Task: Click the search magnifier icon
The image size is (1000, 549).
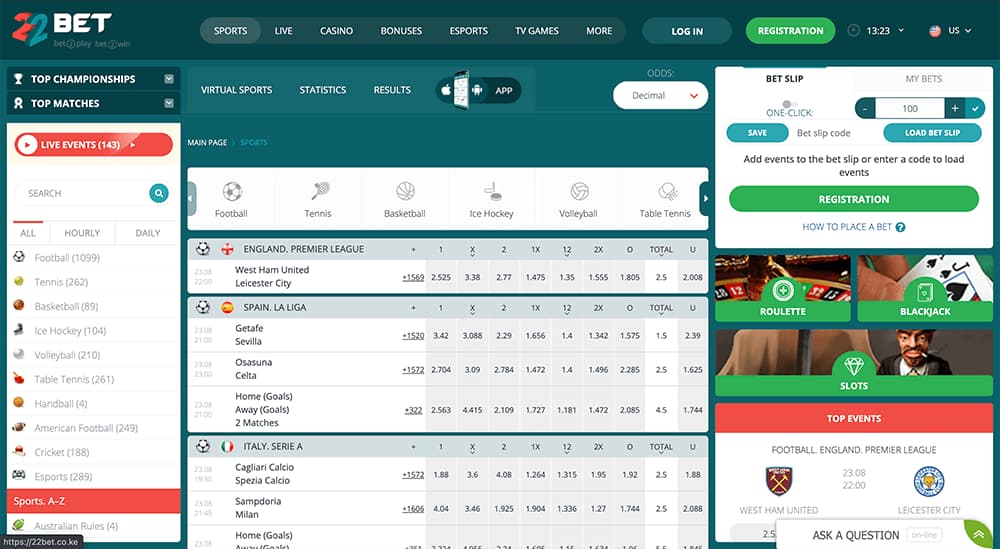Action: (x=159, y=193)
